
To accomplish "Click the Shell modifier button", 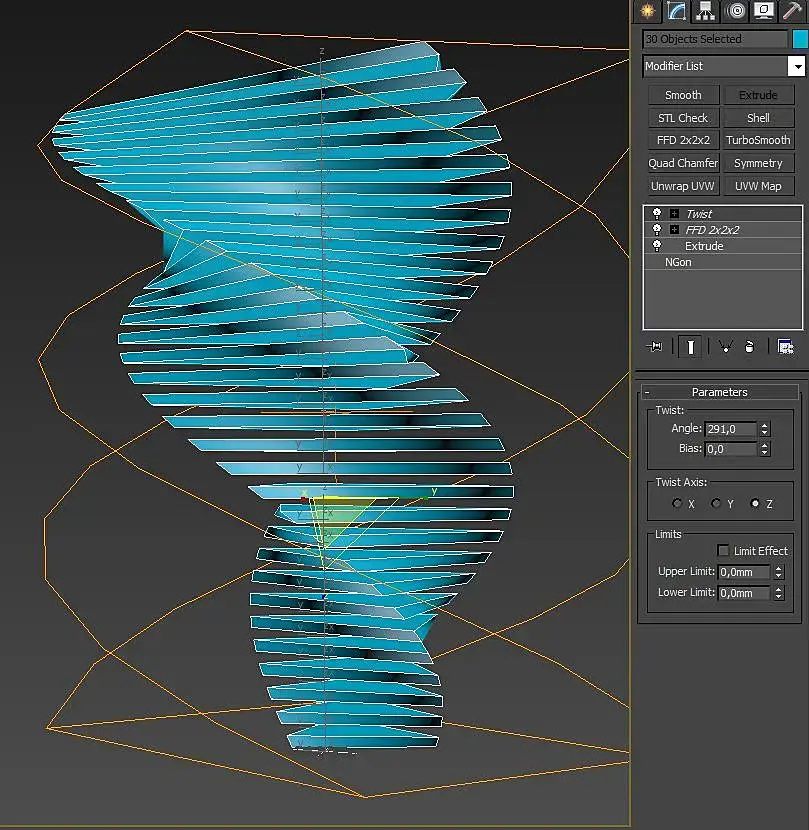I will coord(758,118).
